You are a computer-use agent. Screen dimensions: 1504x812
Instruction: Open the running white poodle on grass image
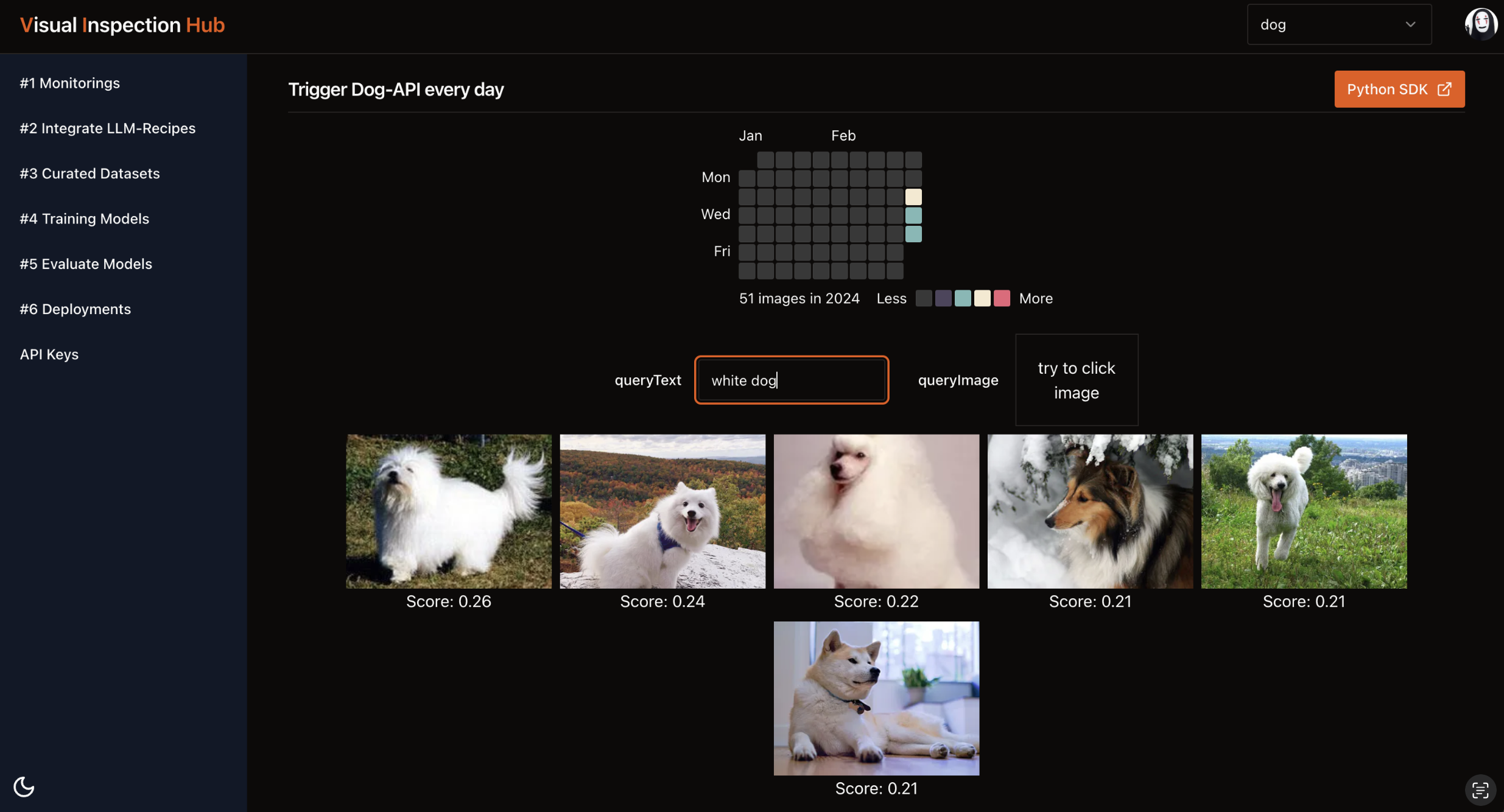[1304, 511]
